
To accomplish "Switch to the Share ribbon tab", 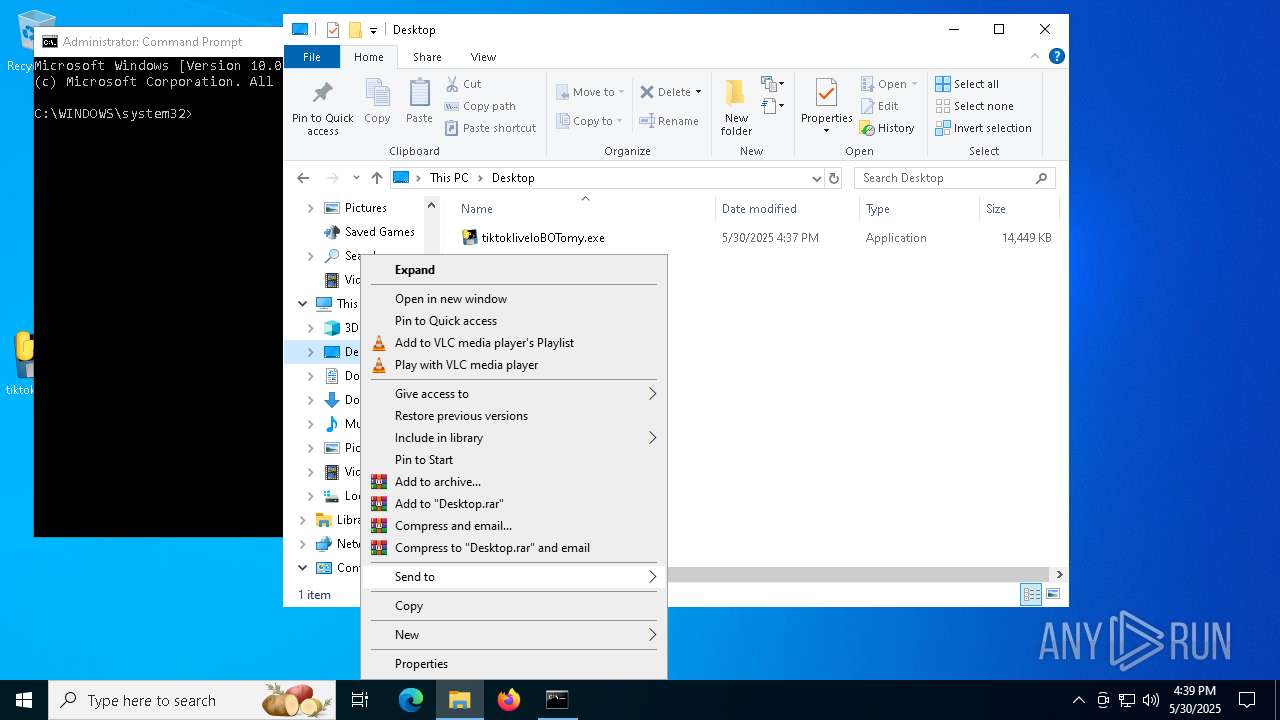I will pos(427,57).
